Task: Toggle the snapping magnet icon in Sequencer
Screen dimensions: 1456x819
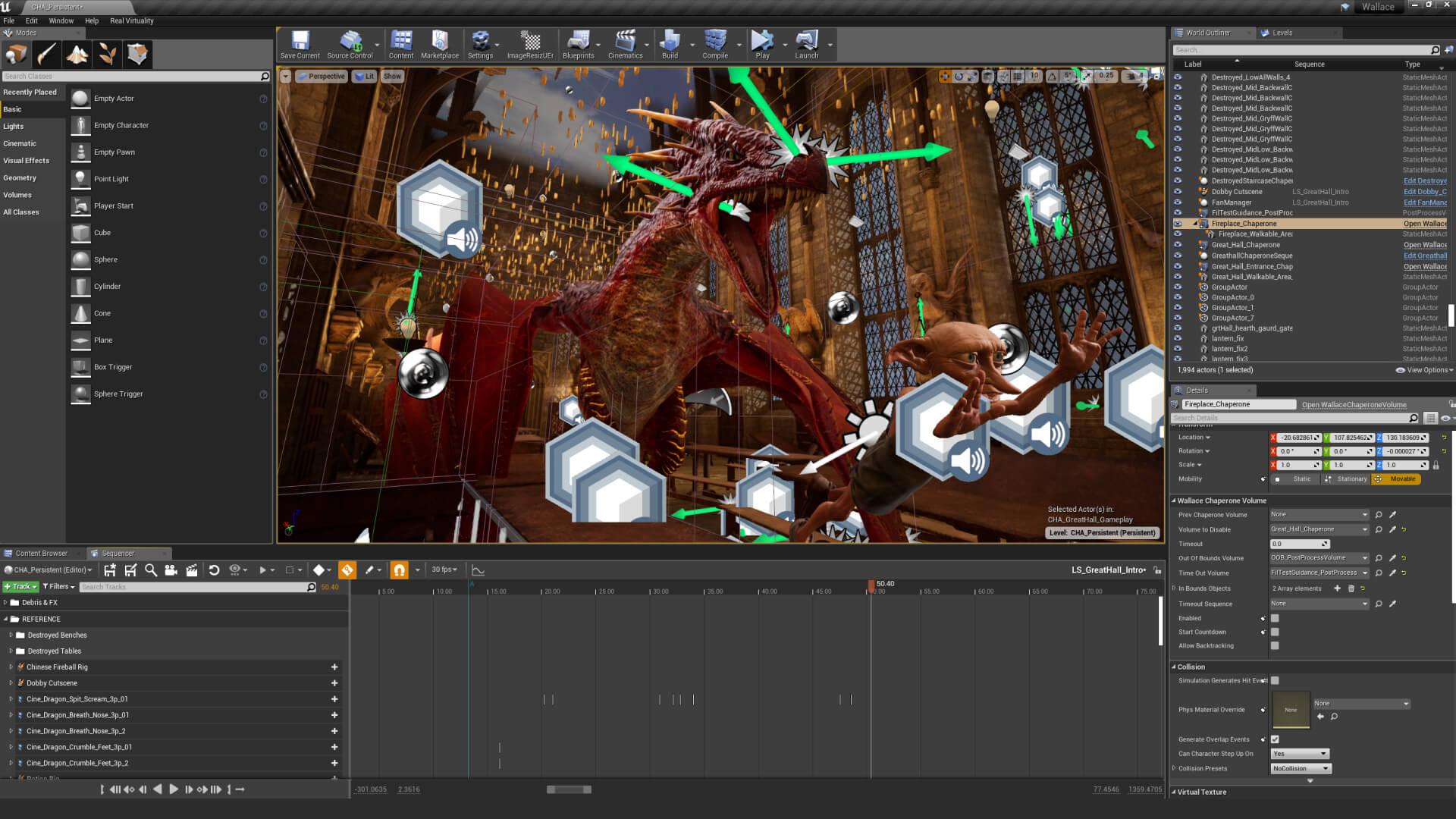Action: [x=400, y=570]
